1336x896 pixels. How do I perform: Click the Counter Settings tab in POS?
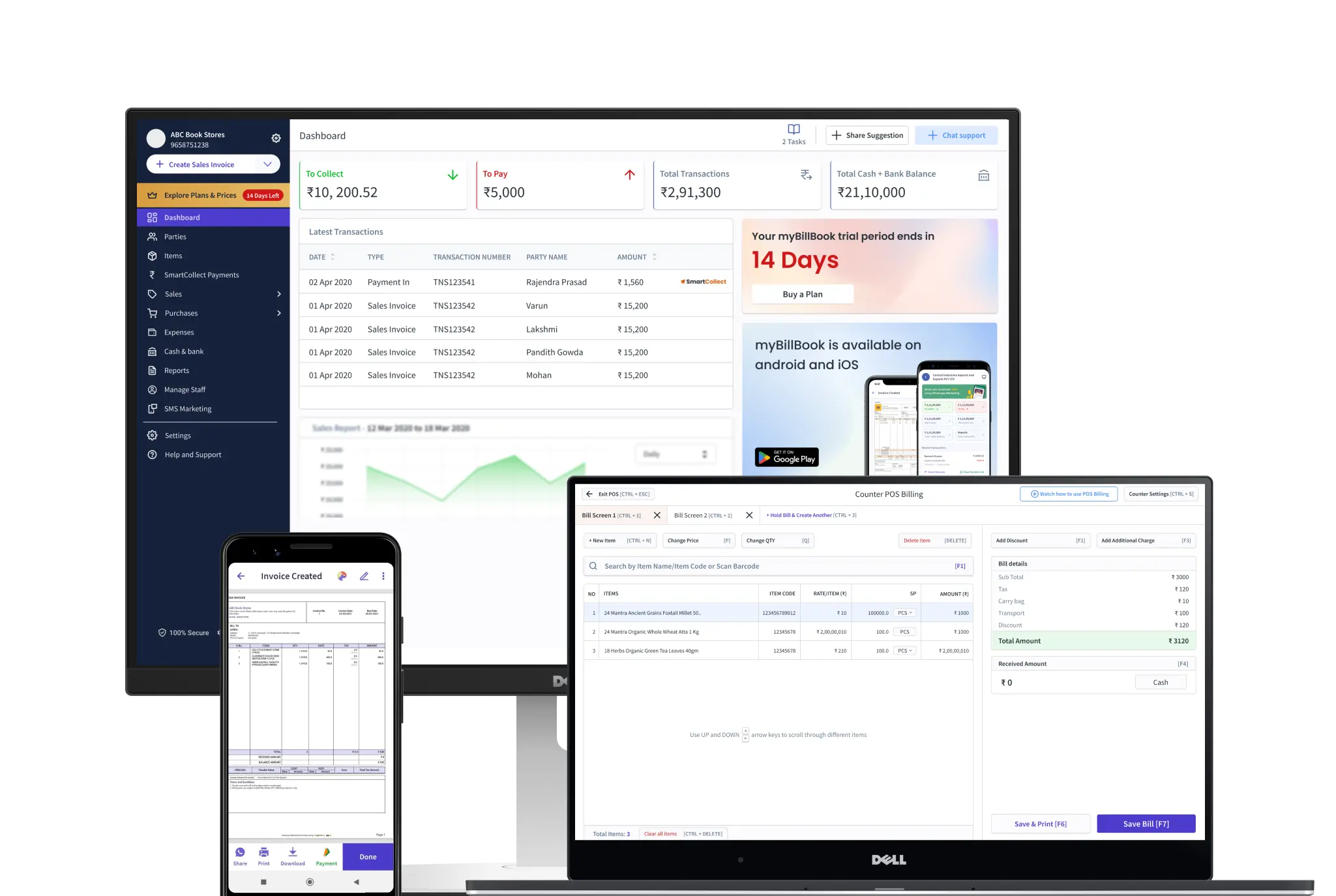tap(1159, 493)
